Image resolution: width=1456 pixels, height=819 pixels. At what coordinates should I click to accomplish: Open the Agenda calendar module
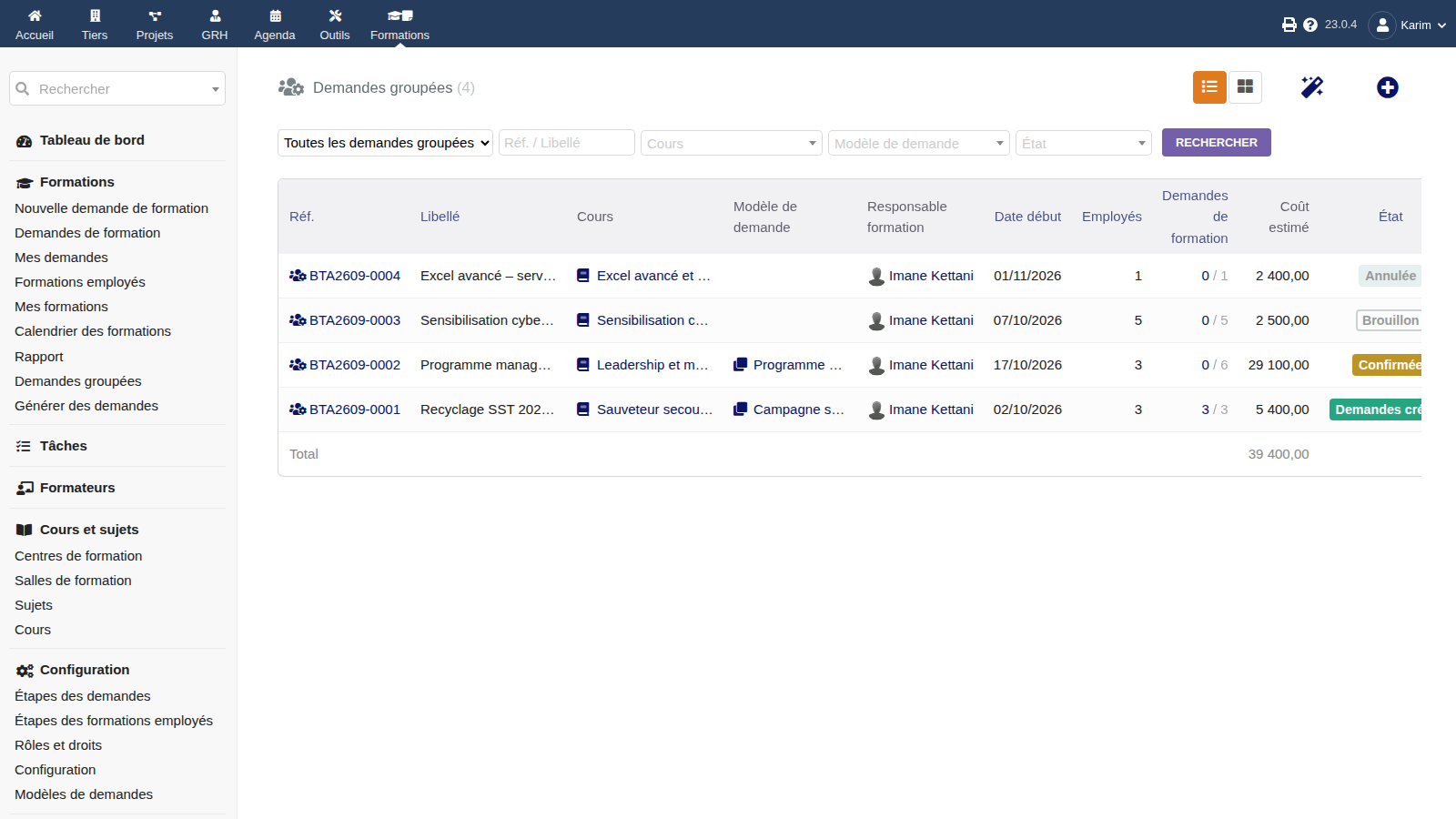275,25
